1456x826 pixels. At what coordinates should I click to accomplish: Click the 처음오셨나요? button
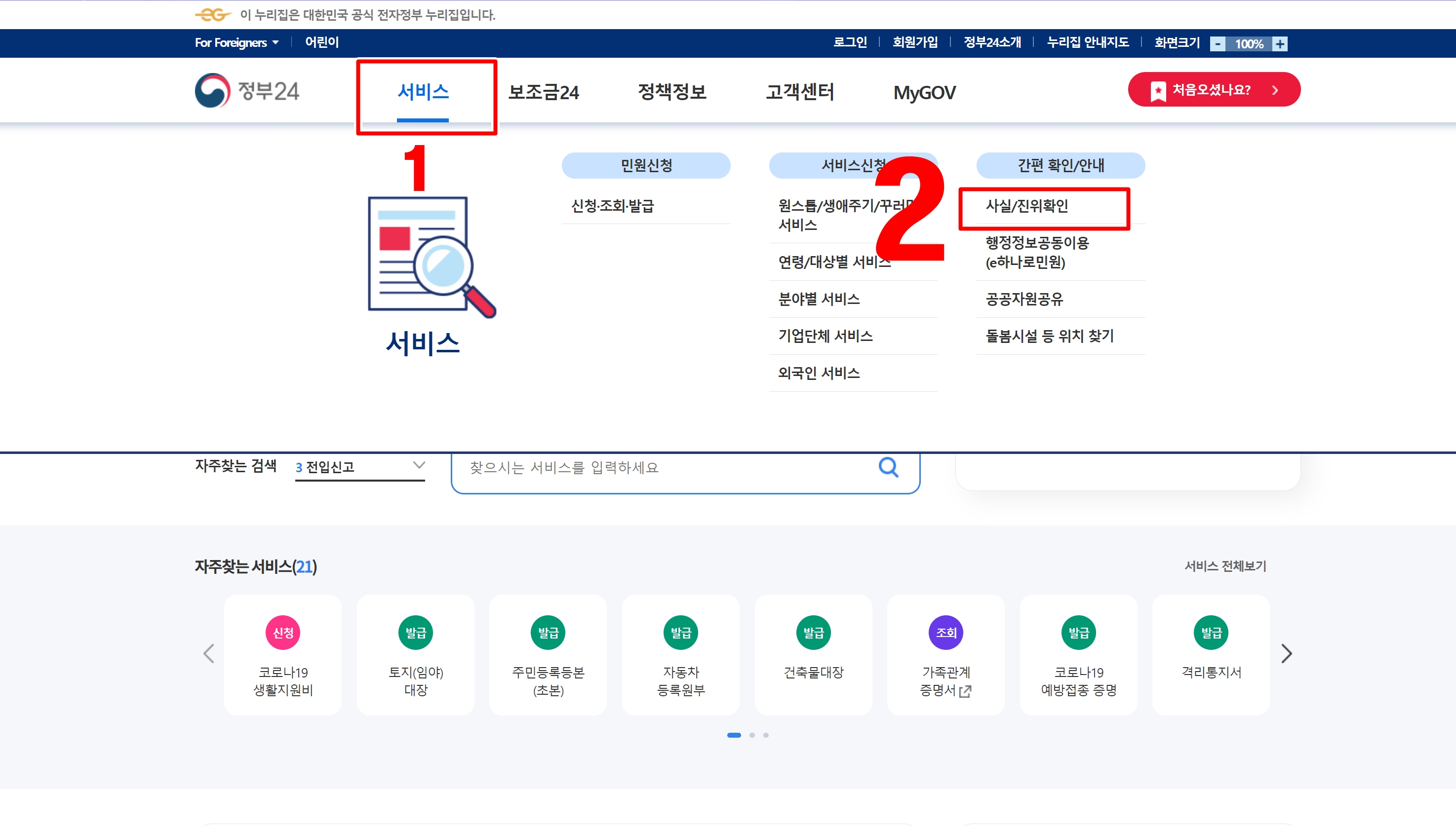pos(1214,90)
